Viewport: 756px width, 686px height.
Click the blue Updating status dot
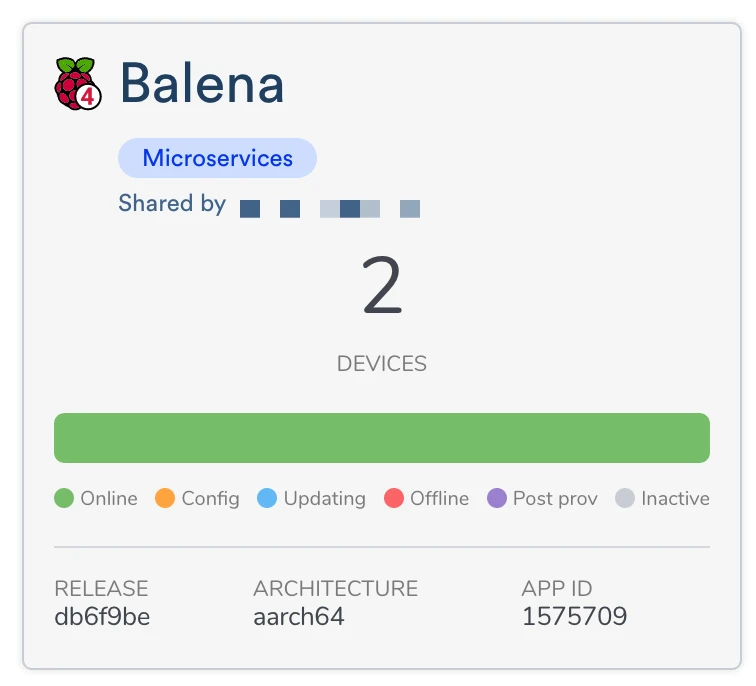tap(267, 498)
